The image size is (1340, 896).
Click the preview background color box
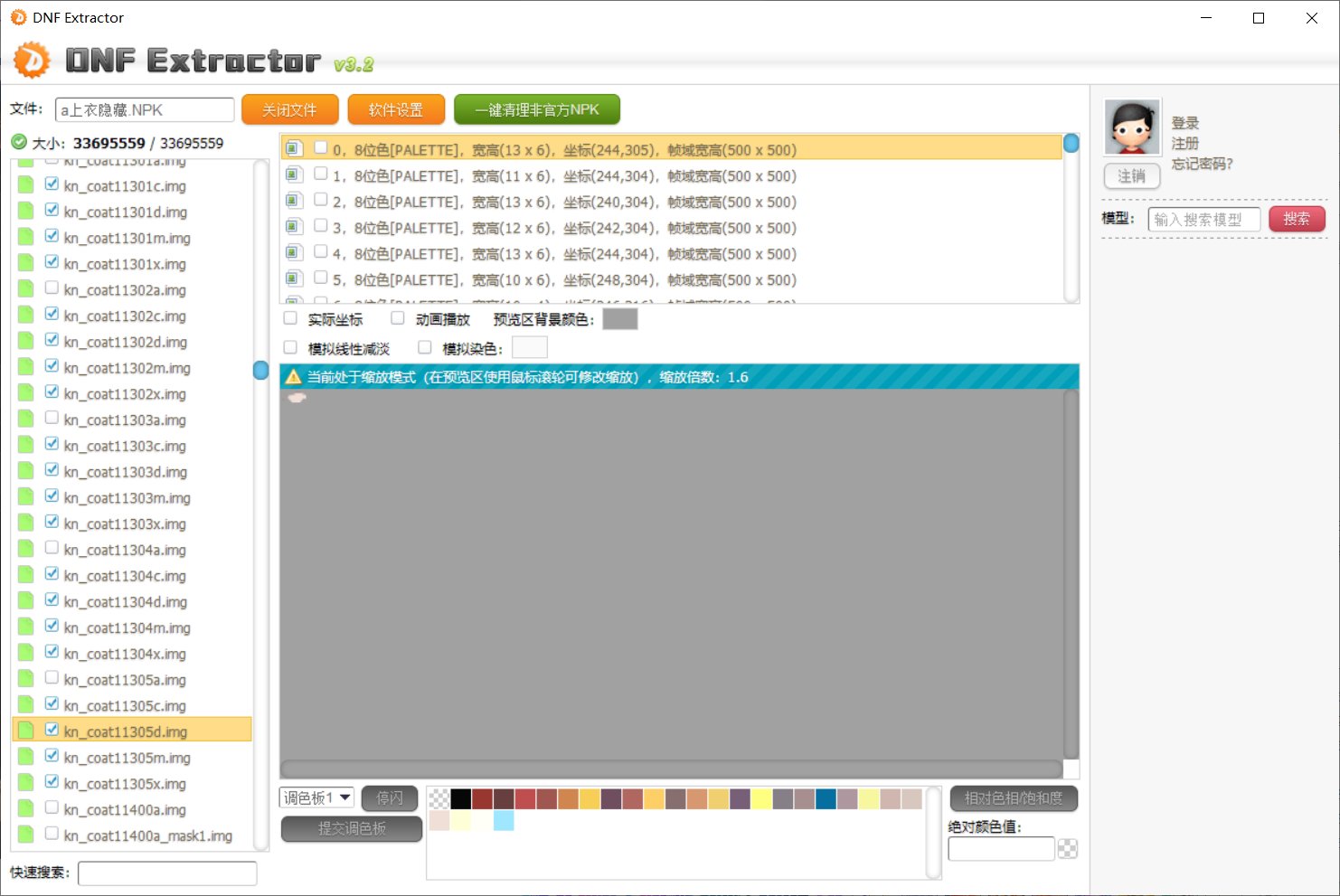point(619,318)
